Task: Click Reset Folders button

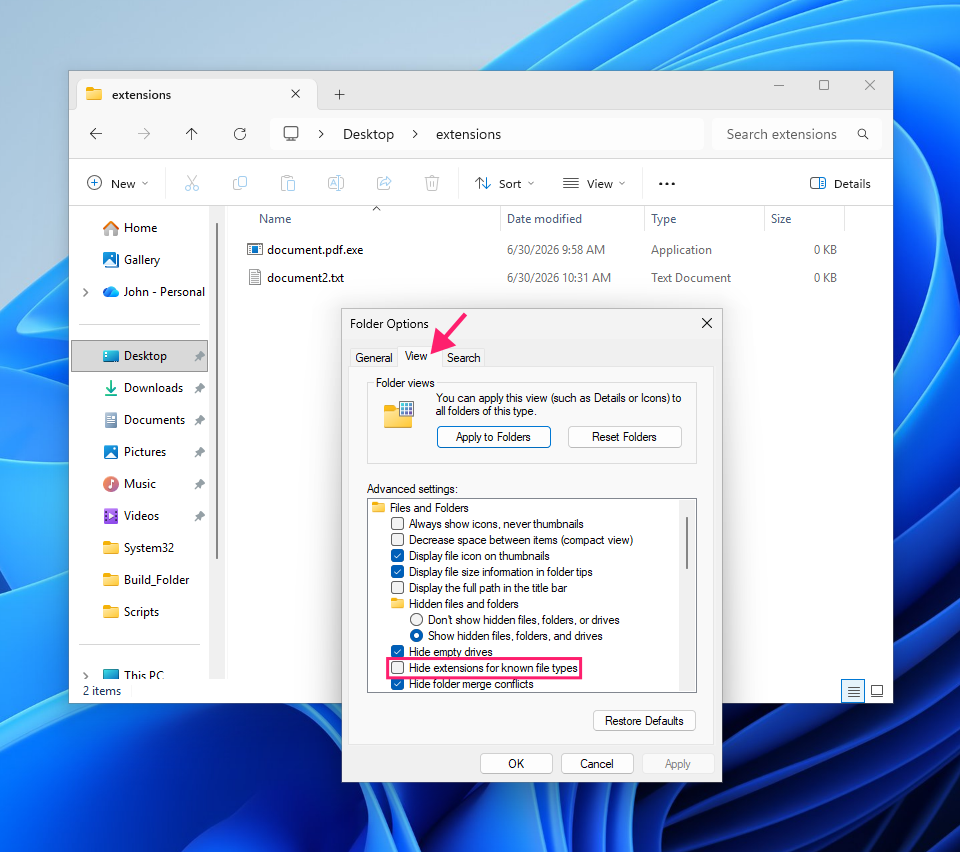Action: 624,437
